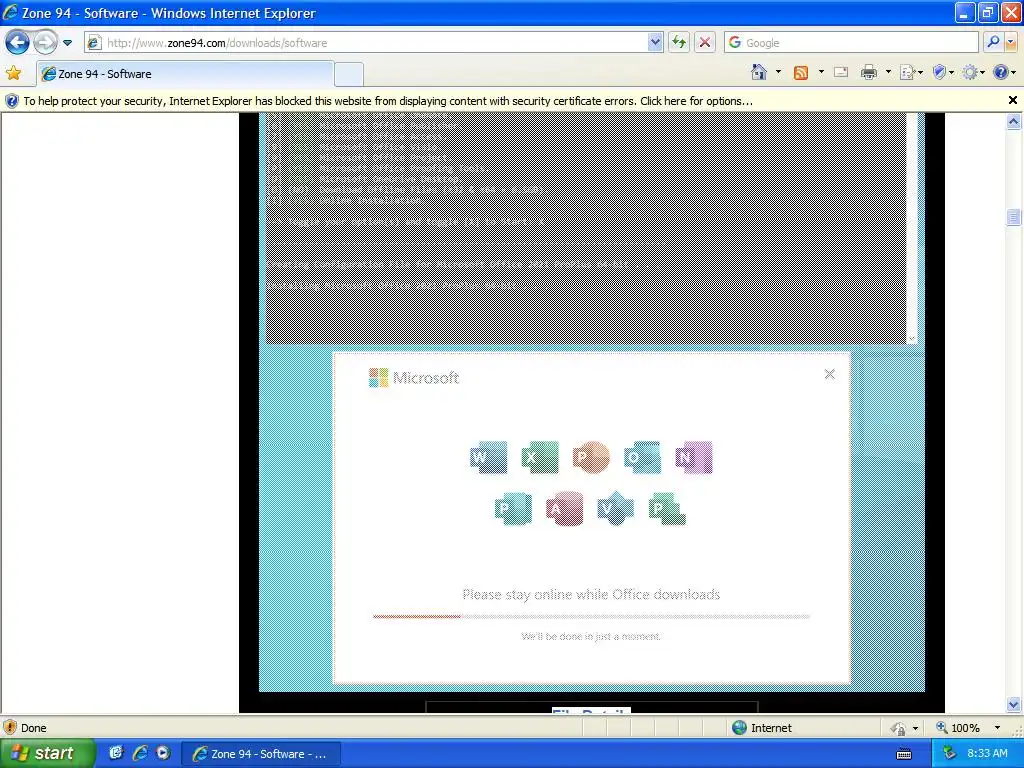Click the Outlook icon in installer image
This screenshot has height=768, width=1024.
tap(642, 456)
